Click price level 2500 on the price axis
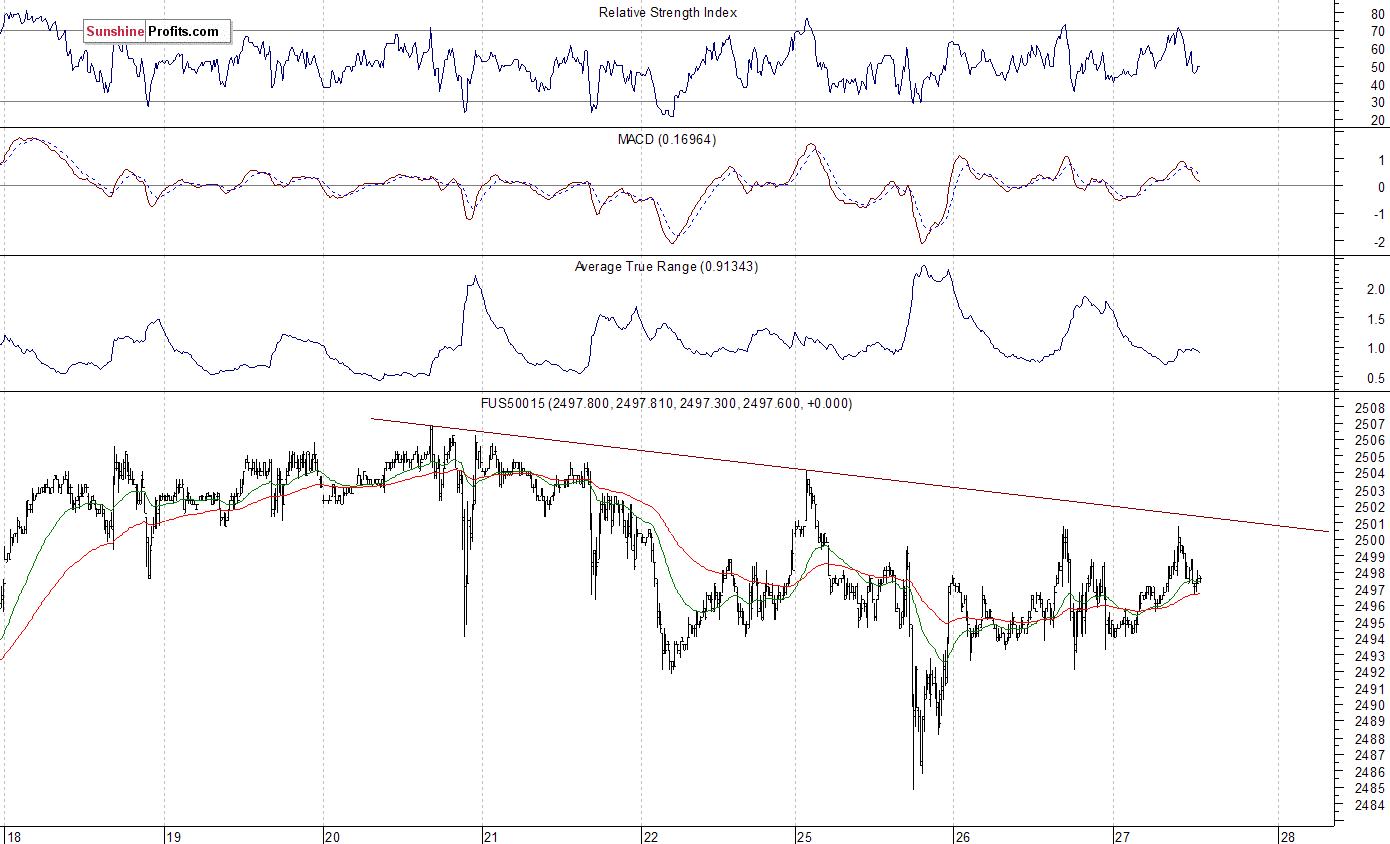 tap(1371, 540)
